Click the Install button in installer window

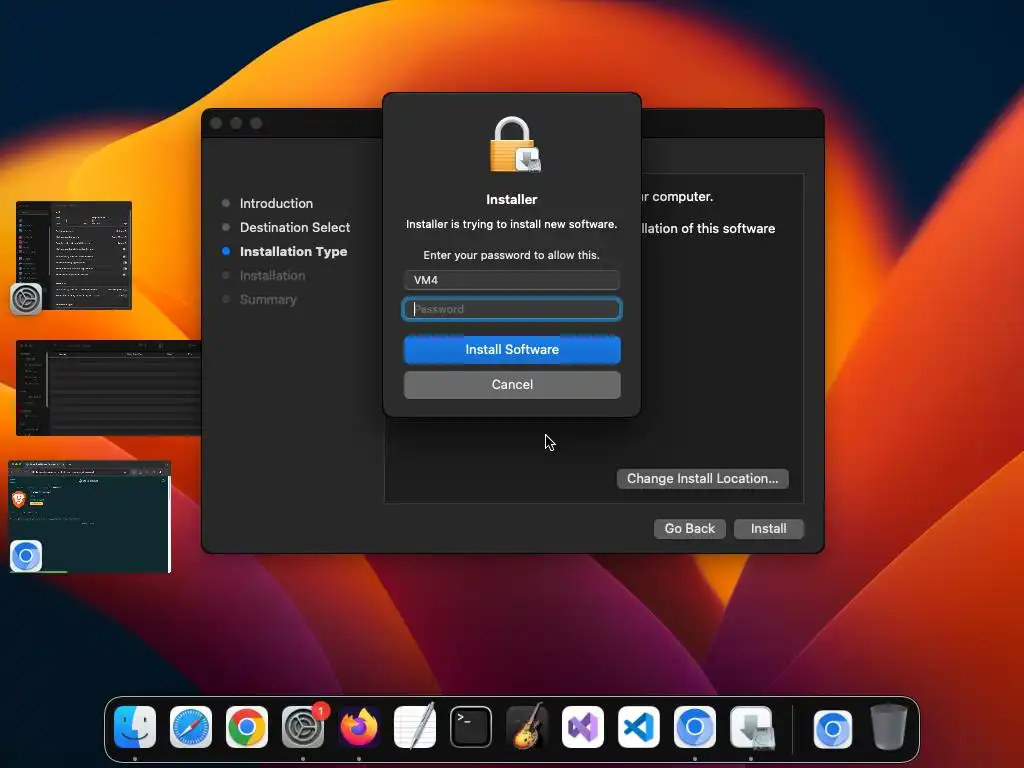point(769,528)
